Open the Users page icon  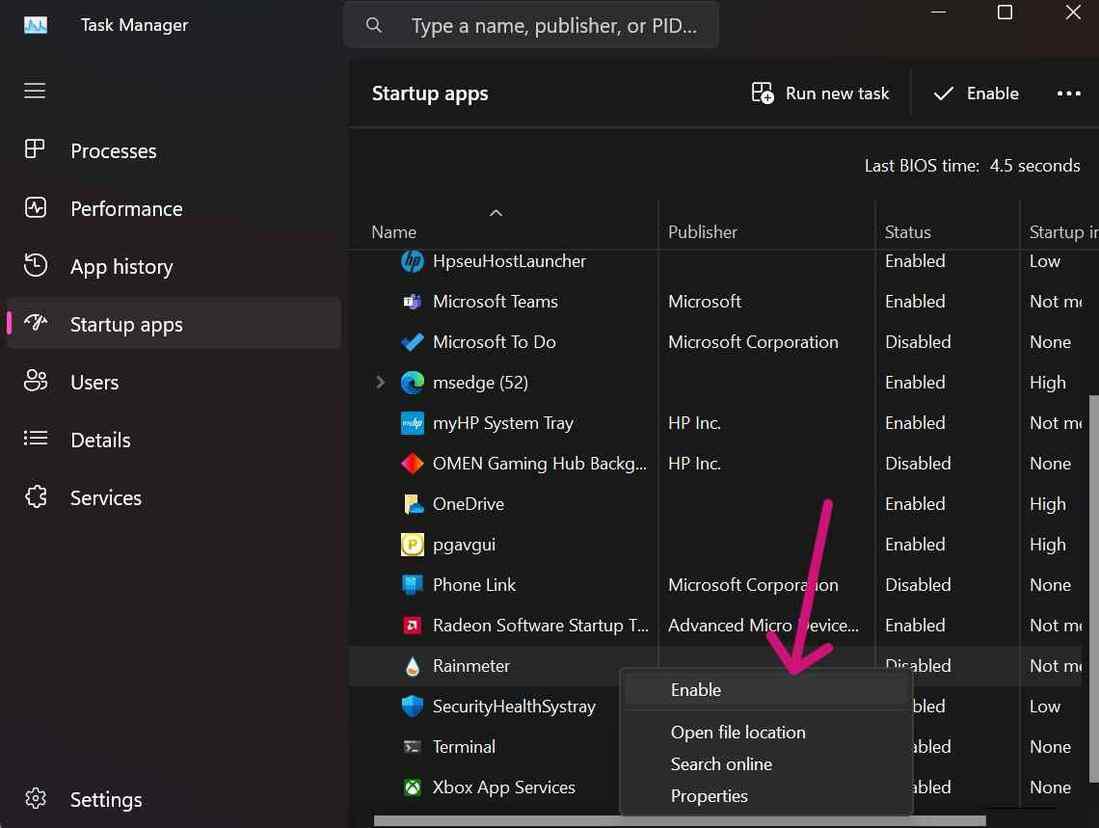35,381
